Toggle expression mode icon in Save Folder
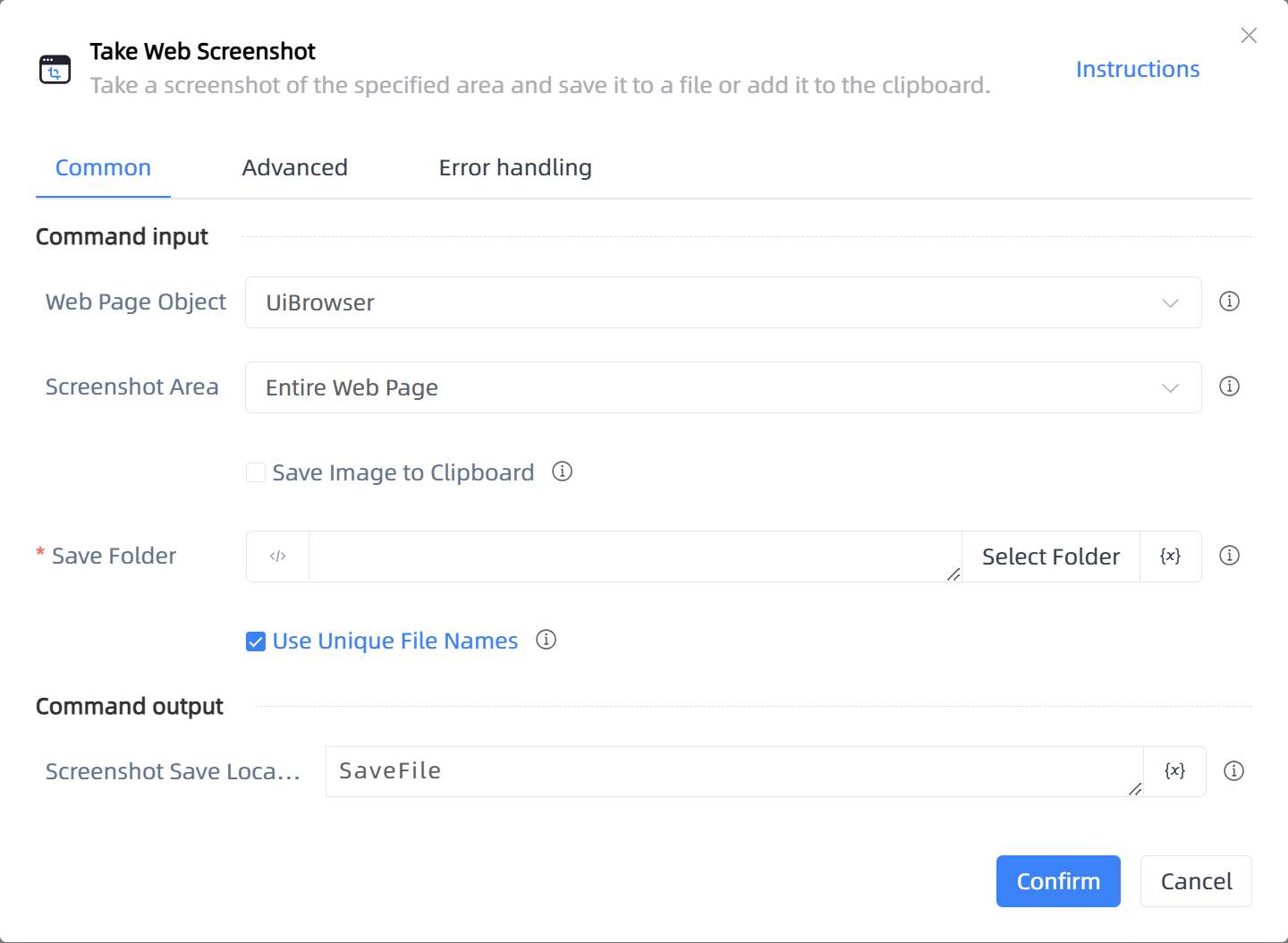The image size is (1288, 943). 278,556
